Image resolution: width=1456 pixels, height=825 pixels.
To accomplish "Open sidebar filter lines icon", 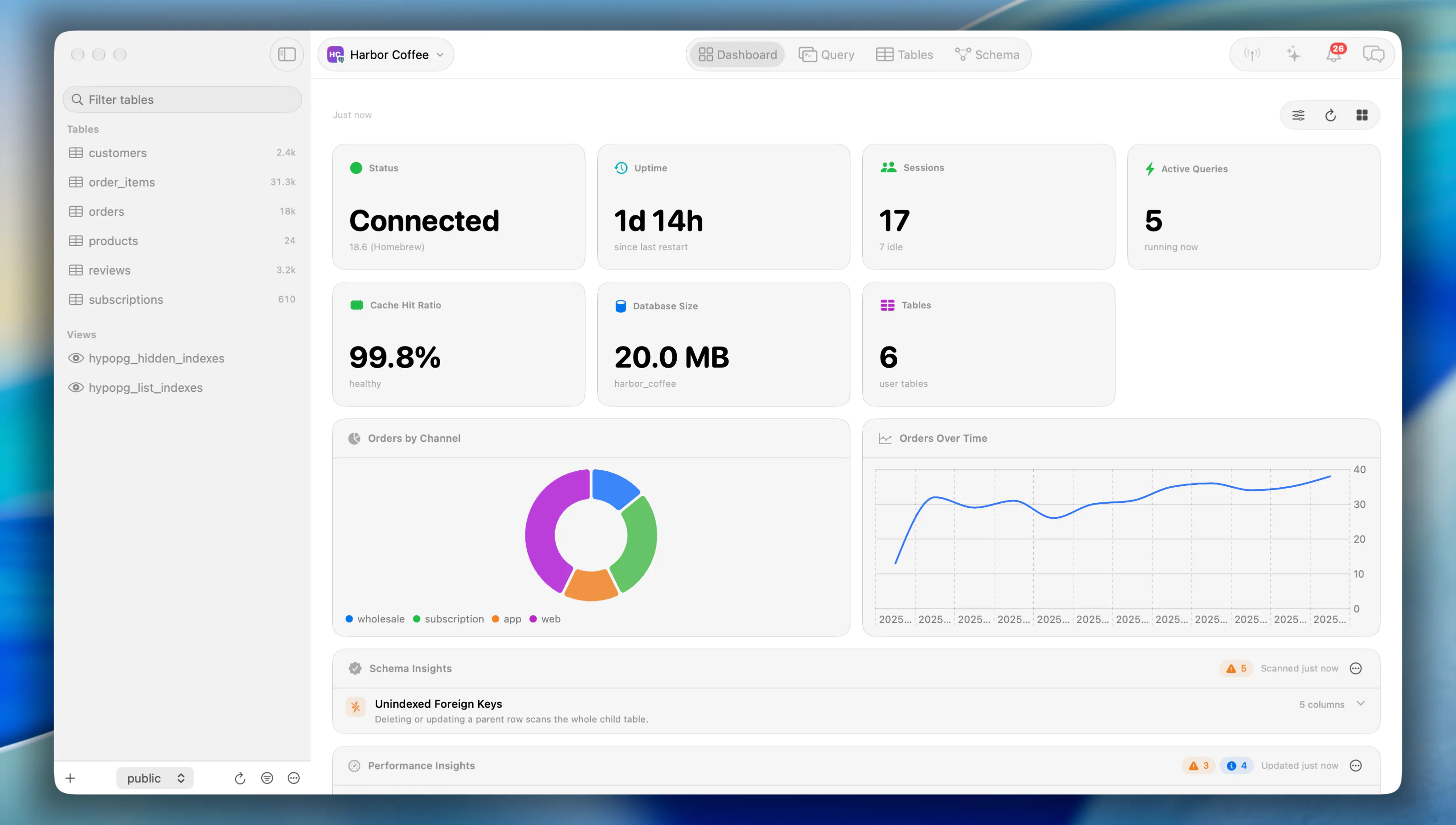I will tap(267, 778).
